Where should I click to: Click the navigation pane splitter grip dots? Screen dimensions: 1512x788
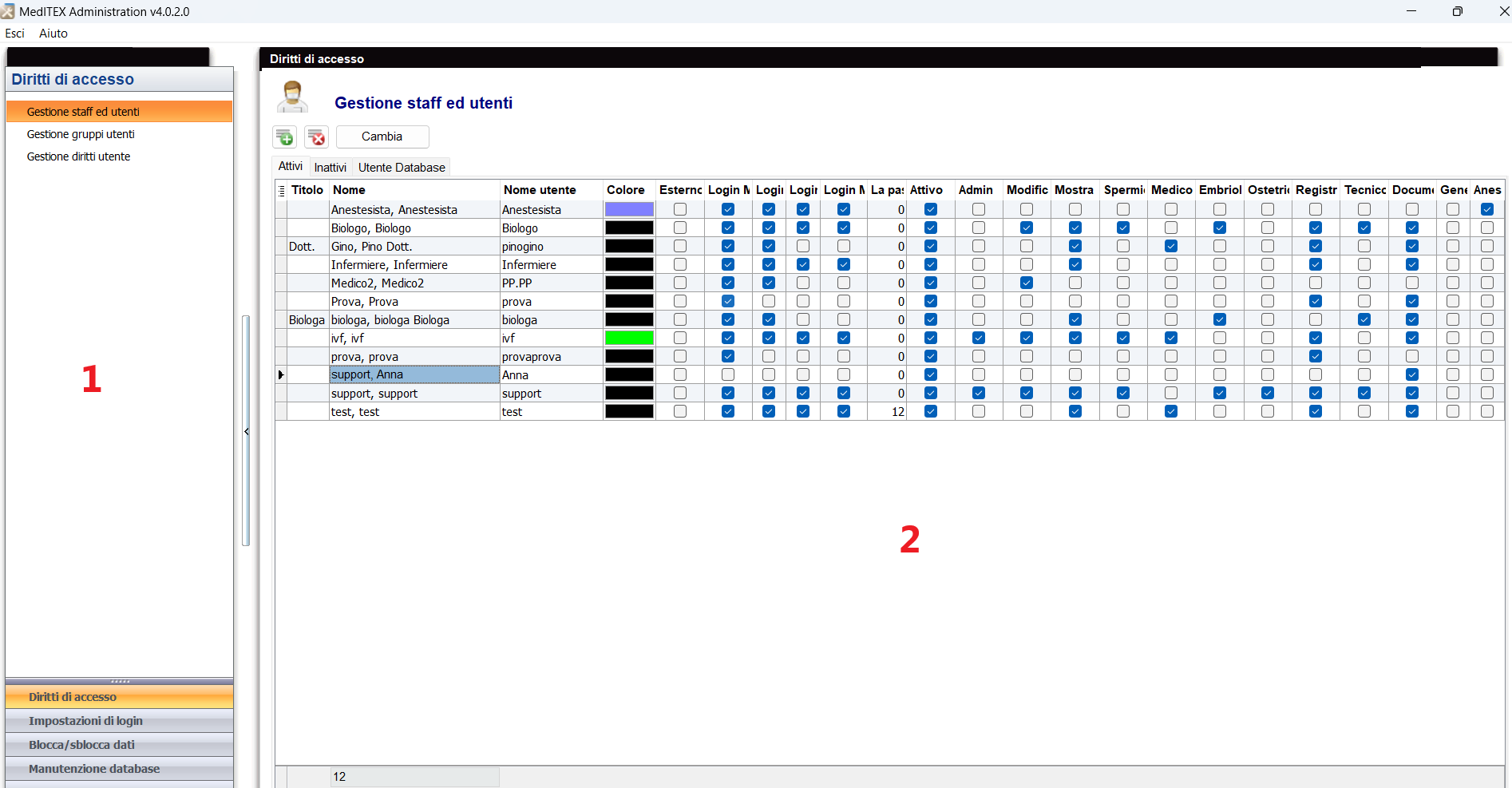pos(120,681)
